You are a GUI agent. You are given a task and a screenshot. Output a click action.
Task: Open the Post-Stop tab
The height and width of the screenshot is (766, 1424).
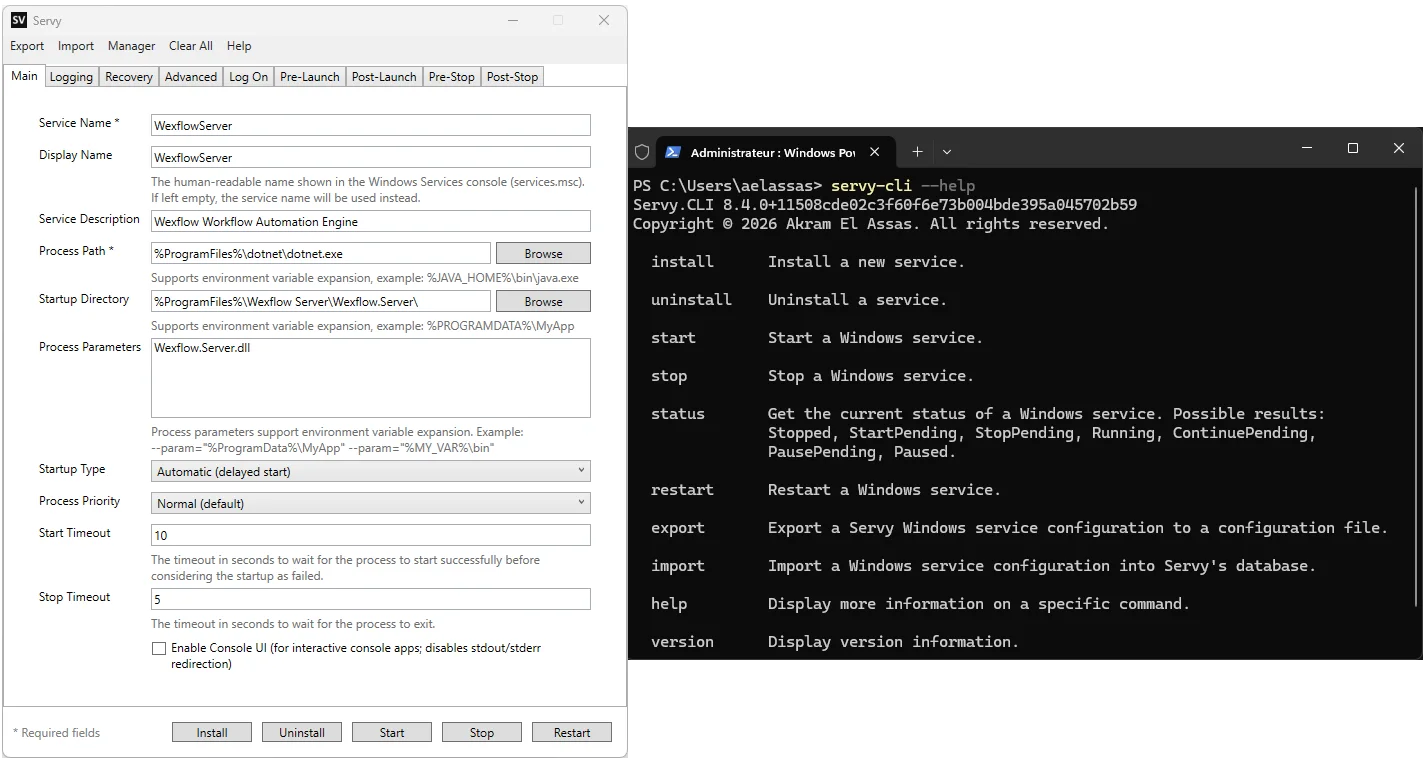(x=512, y=77)
